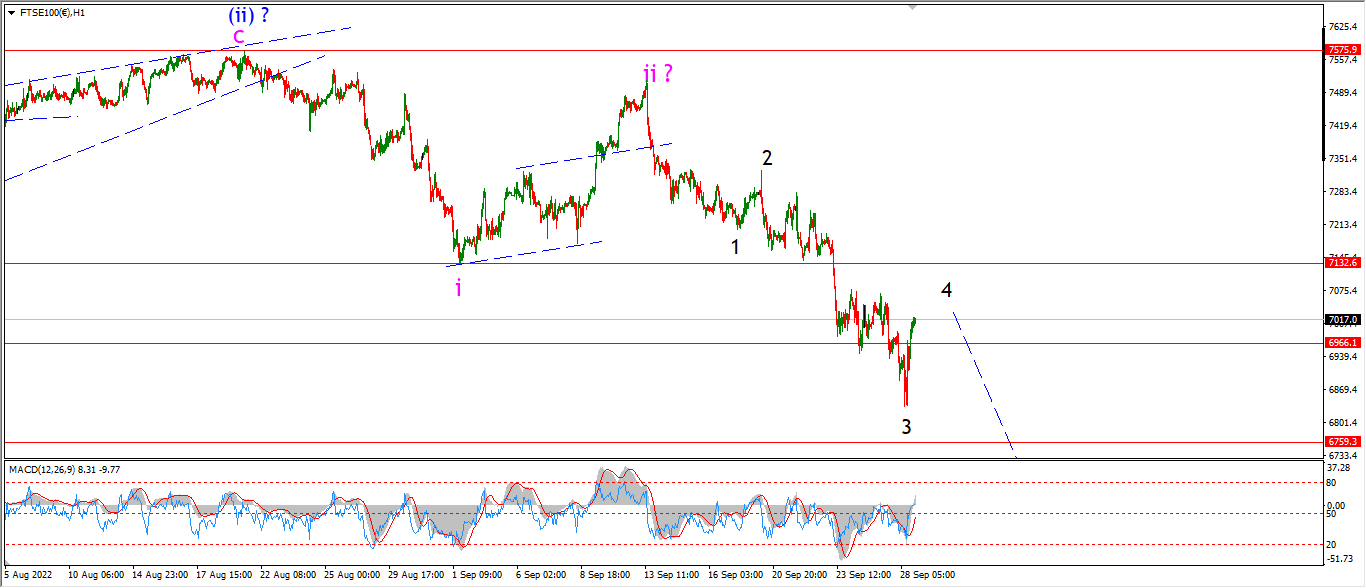Select the magenta ii ? wave label
Image resolution: width=1366 pixels, height=588 pixels.
[x=657, y=73]
